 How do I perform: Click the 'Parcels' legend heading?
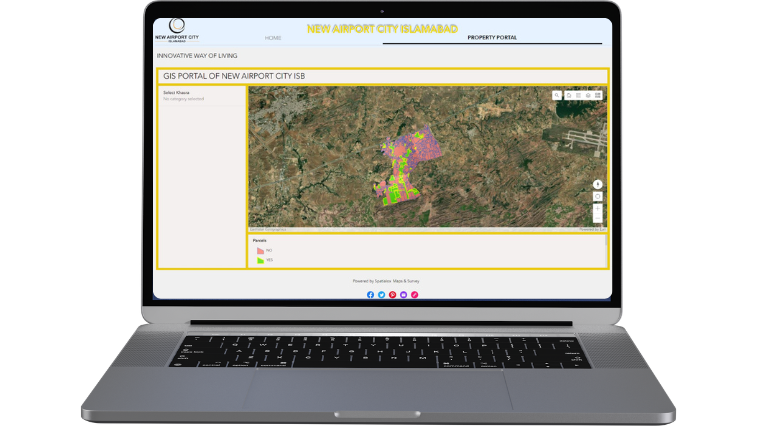point(259,240)
